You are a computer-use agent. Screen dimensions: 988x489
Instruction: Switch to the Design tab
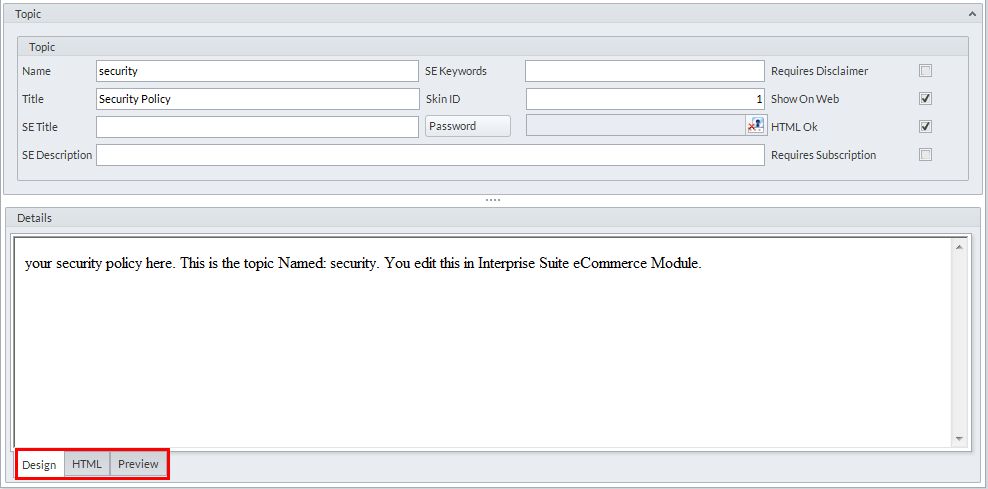(40, 464)
